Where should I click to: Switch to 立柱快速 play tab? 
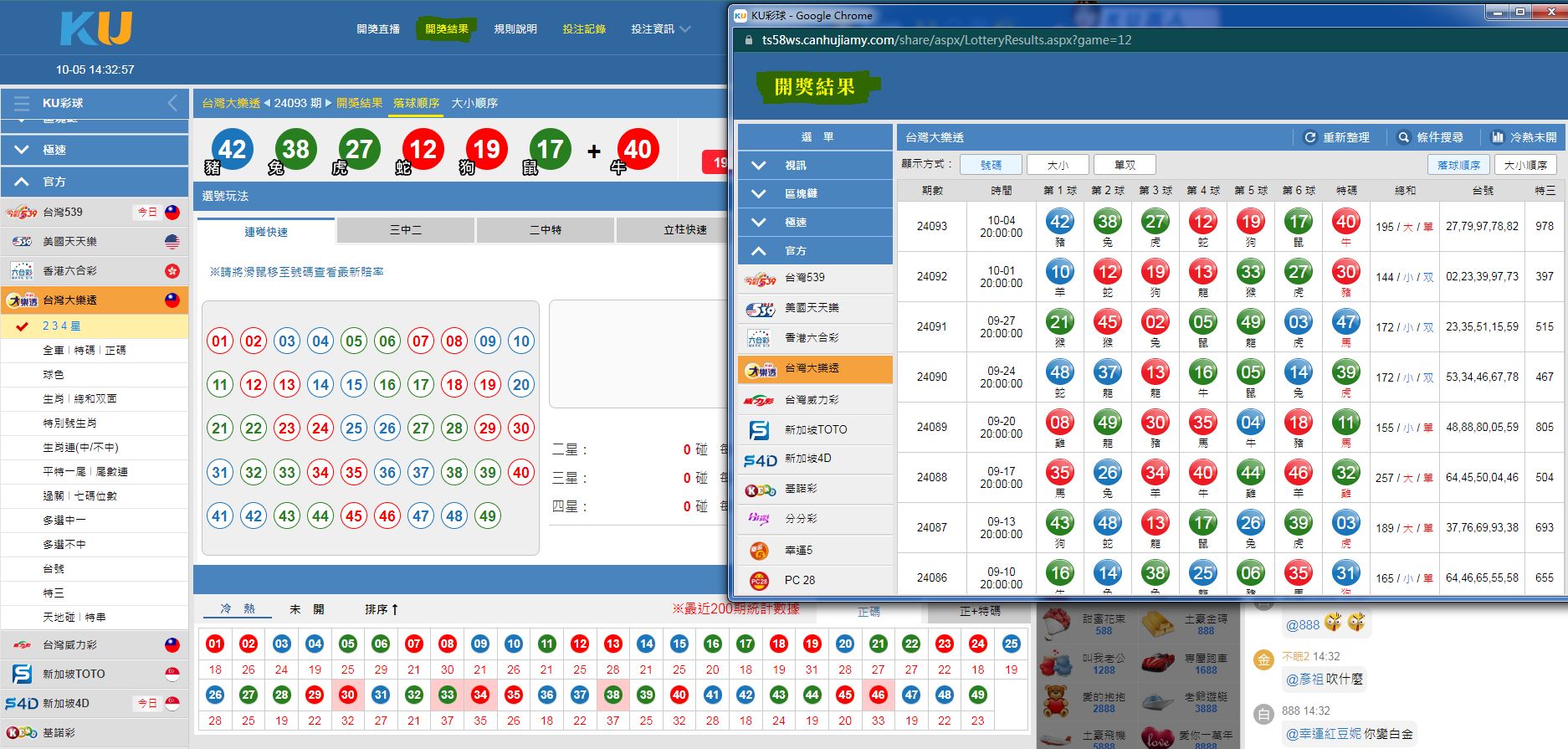(672, 230)
